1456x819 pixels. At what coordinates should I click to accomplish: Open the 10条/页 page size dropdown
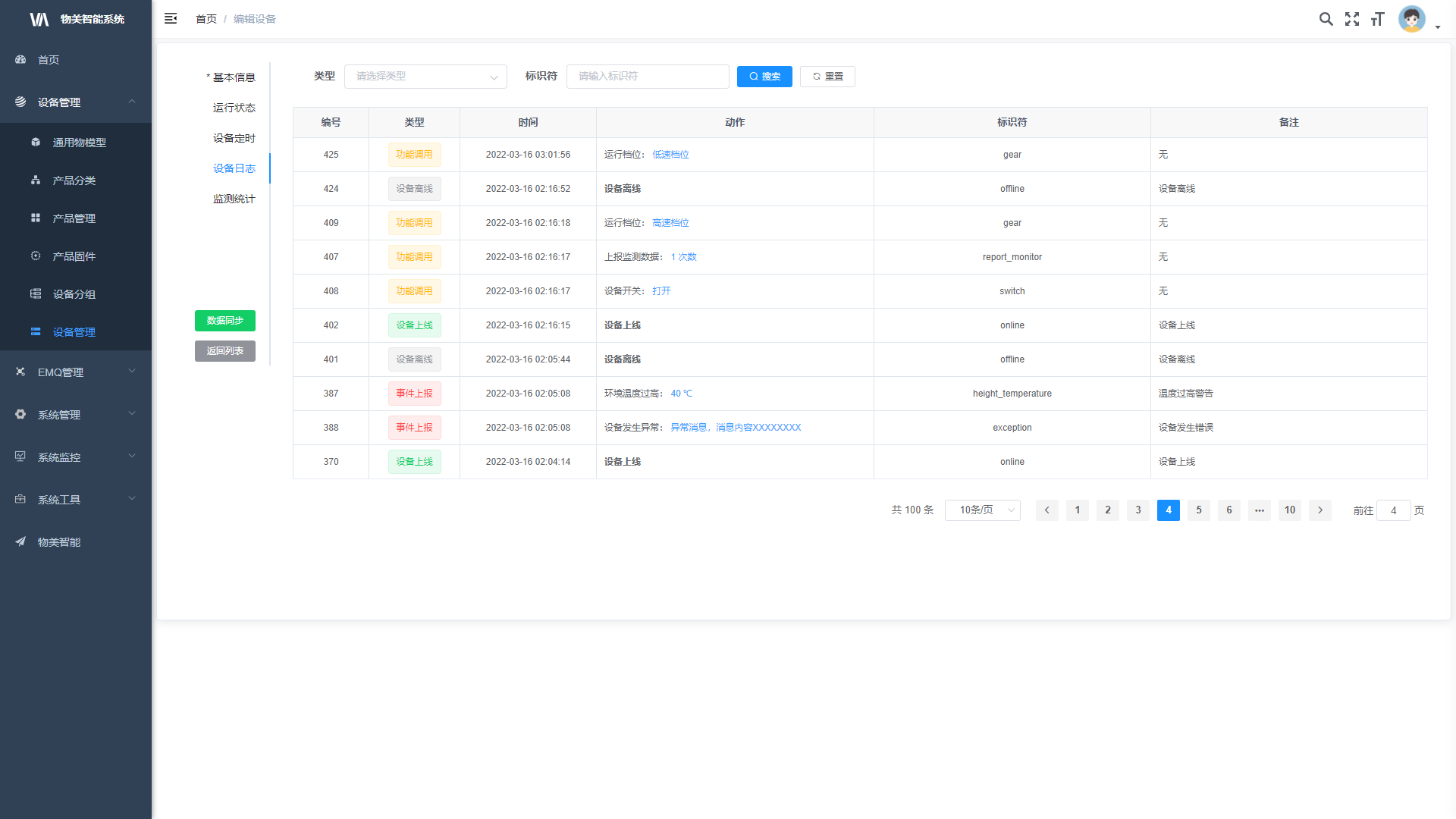pyautogui.click(x=982, y=510)
